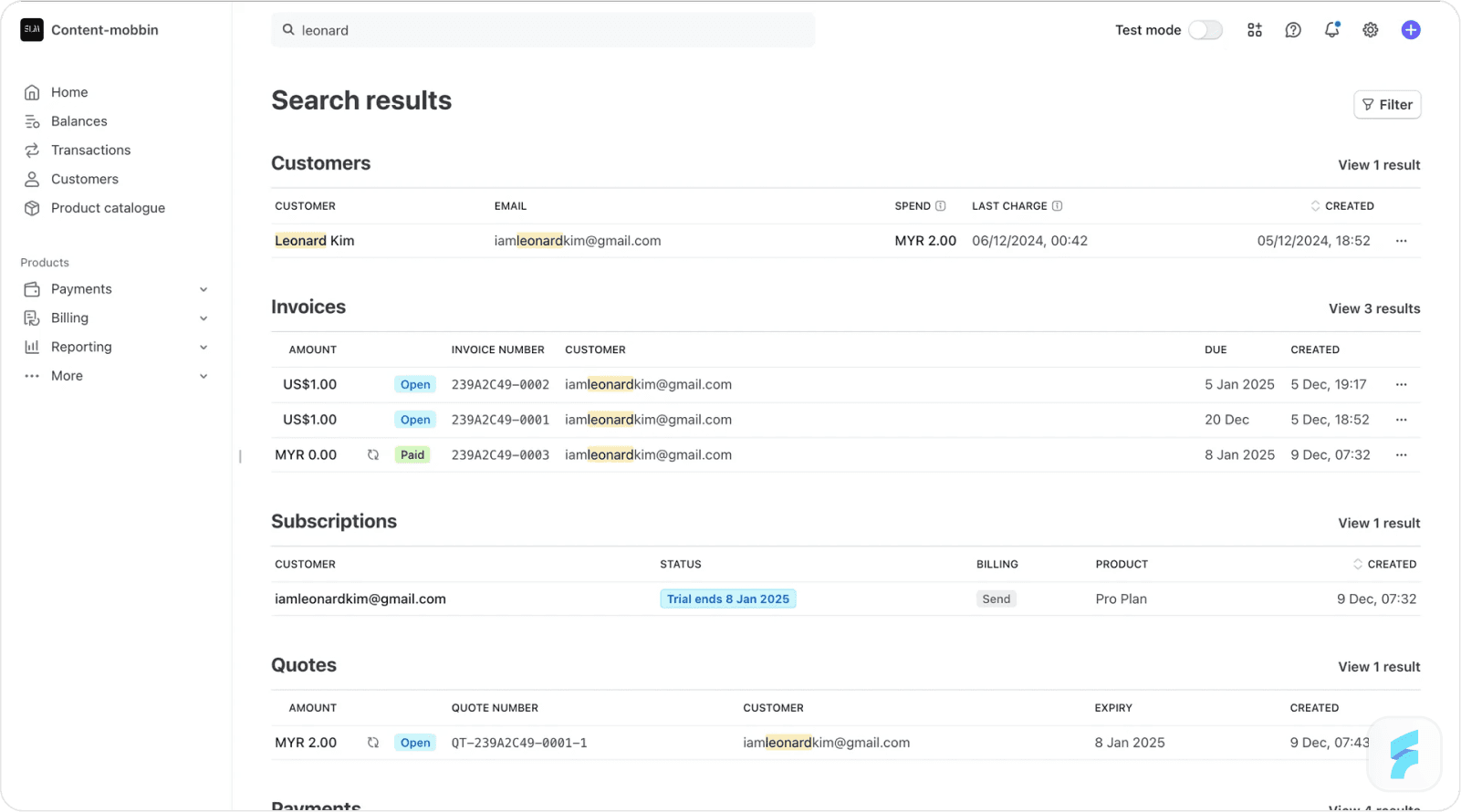1461x812 pixels.
Task: Open the apps grid icon in header
Action: [x=1255, y=30]
